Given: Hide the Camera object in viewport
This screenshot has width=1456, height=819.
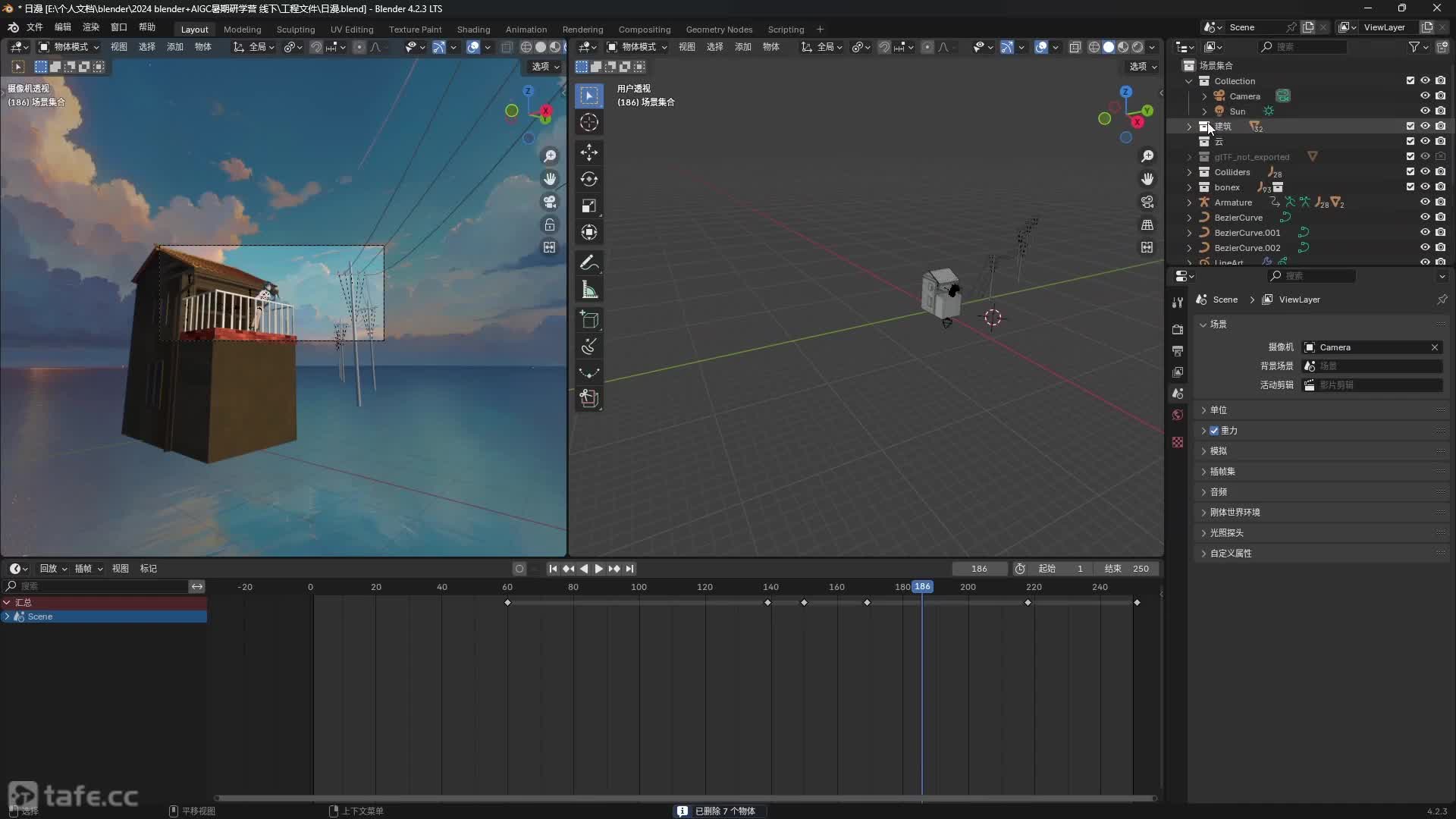Looking at the screenshot, I should [1425, 96].
